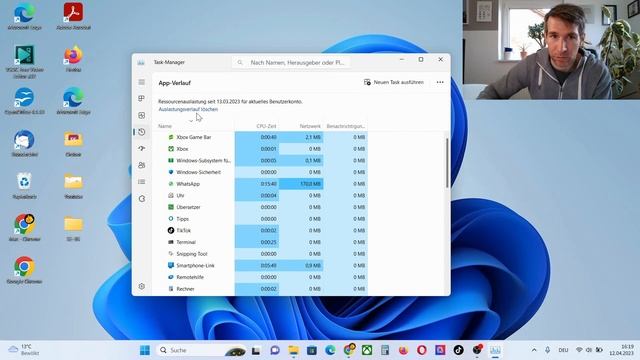This screenshot has height=360, width=640.
Task: Open the Xbox app from taskbar
Action: point(367,350)
